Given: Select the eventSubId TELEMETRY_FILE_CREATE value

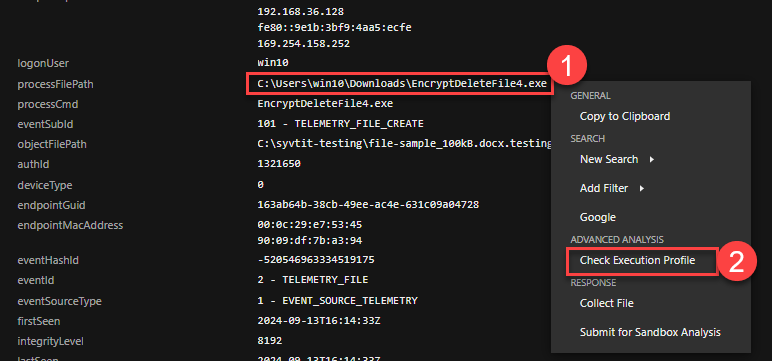Looking at the screenshot, I should tap(340, 124).
